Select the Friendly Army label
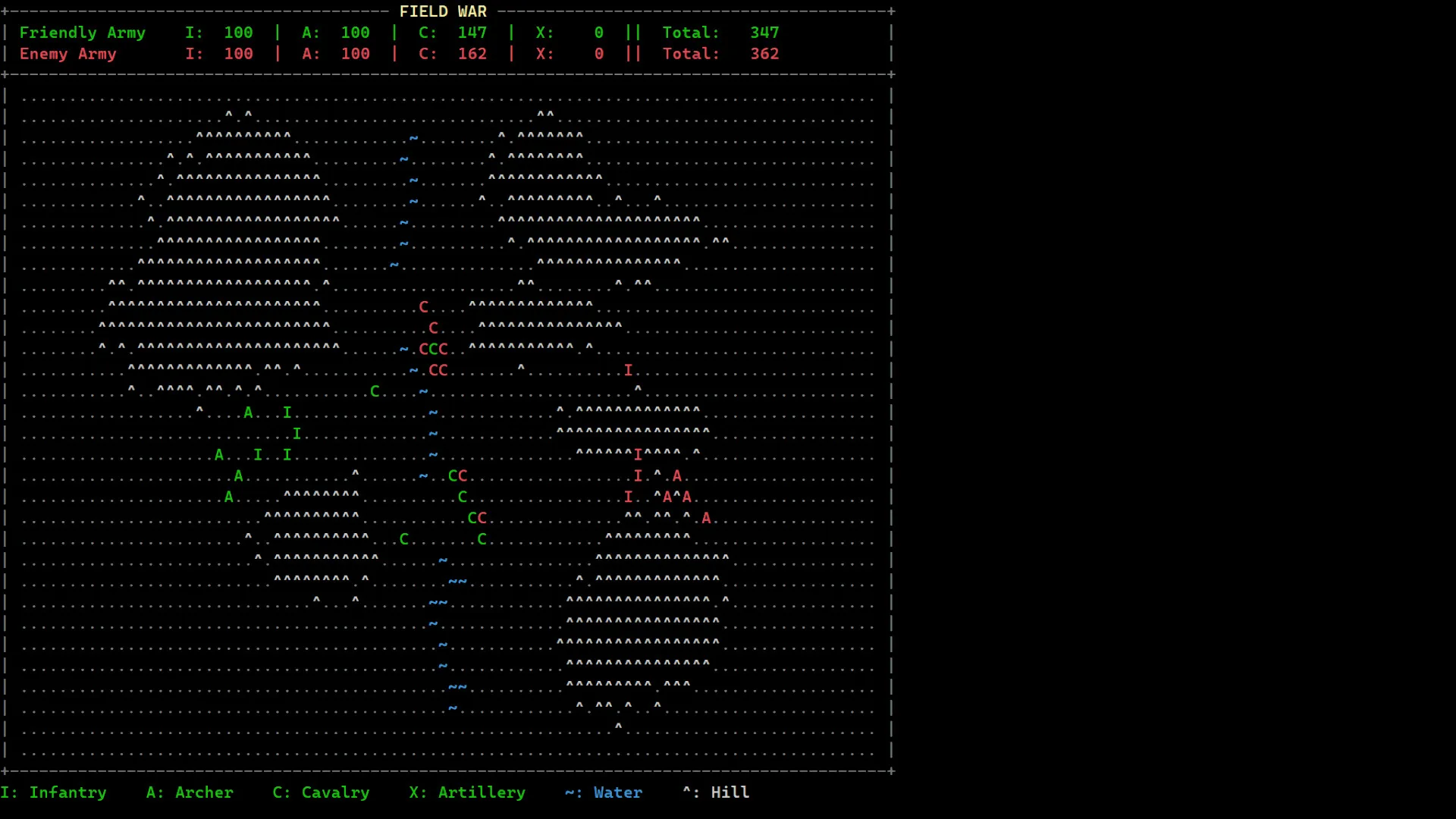This screenshot has height=819, width=1456. (82, 33)
